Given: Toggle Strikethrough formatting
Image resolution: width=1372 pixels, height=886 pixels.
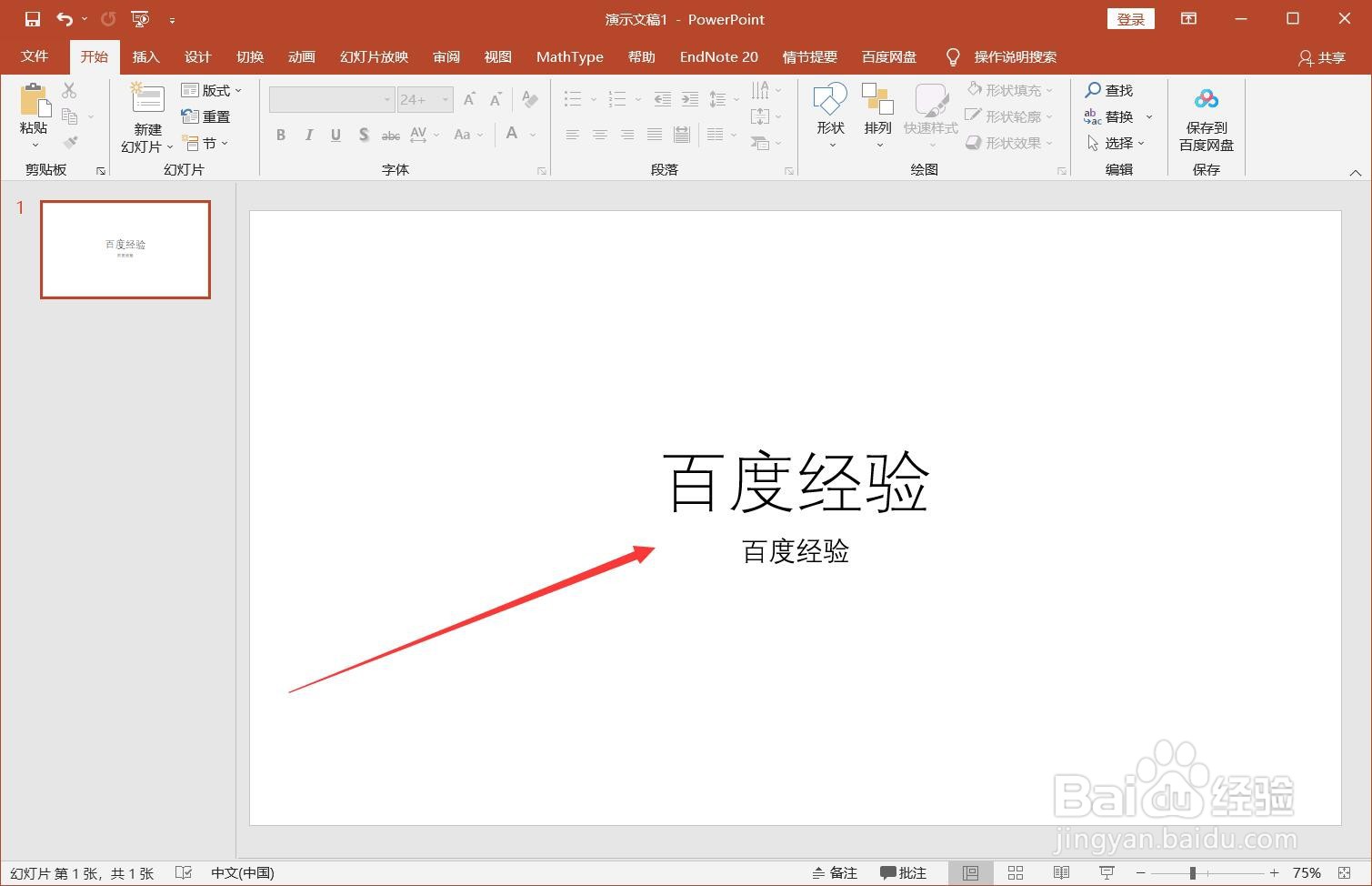Looking at the screenshot, I should coord(391,135).
